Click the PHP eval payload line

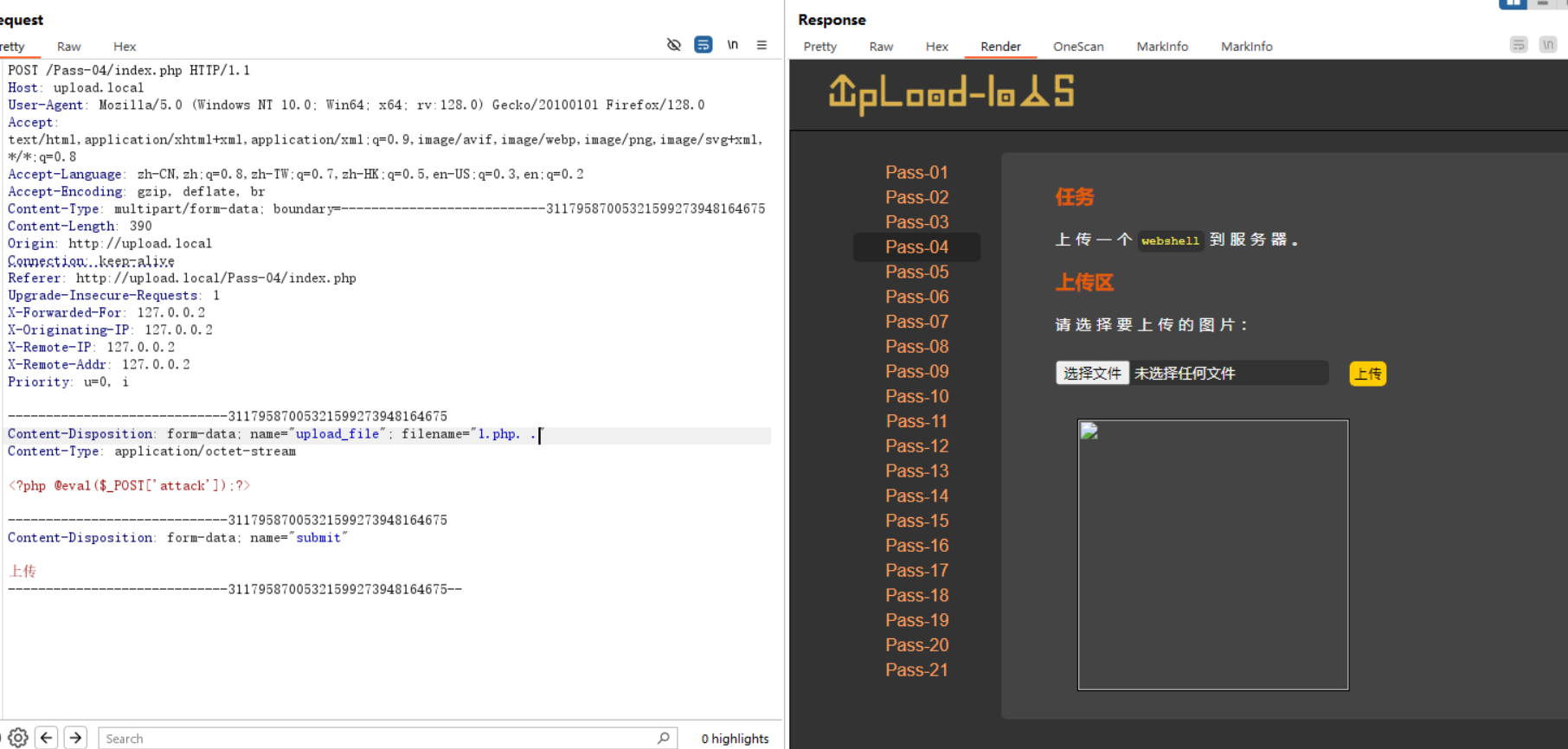(x=129, y=486)
